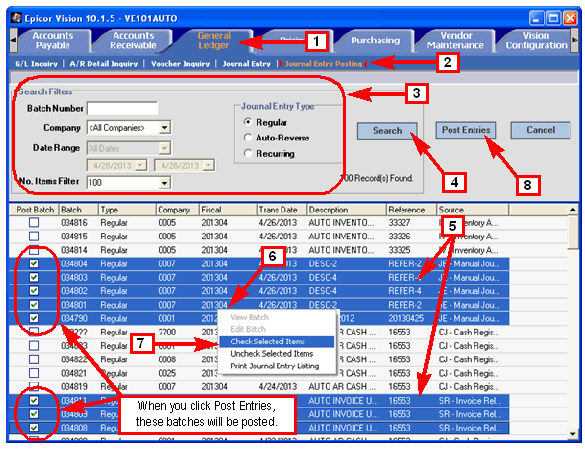Viewport: 585px width, 455px height.
Task: Choose Print Journal Entry Listing in context menu
Action: point(276,366)
